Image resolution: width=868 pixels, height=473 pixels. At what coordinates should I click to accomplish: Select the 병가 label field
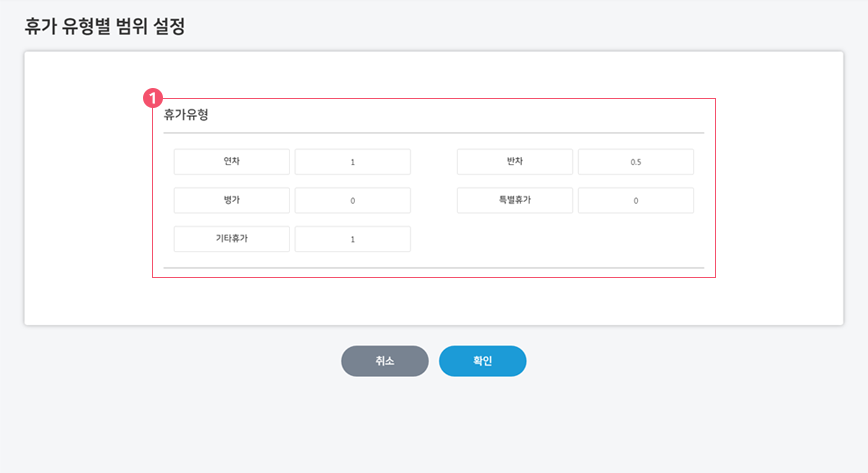click(x=231, y=200)
